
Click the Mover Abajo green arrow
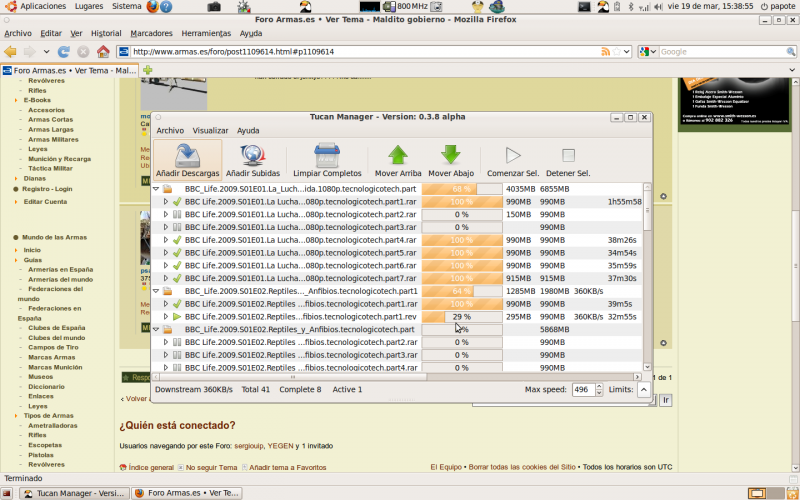tap(451, 155)
